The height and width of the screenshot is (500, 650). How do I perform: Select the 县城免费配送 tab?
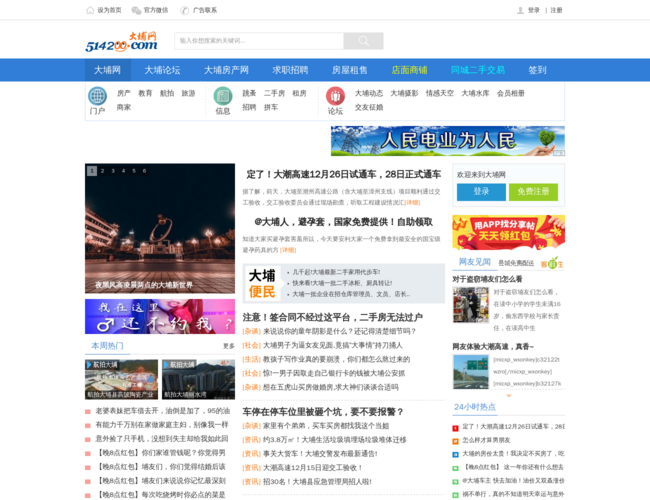[x=516, y=263]
